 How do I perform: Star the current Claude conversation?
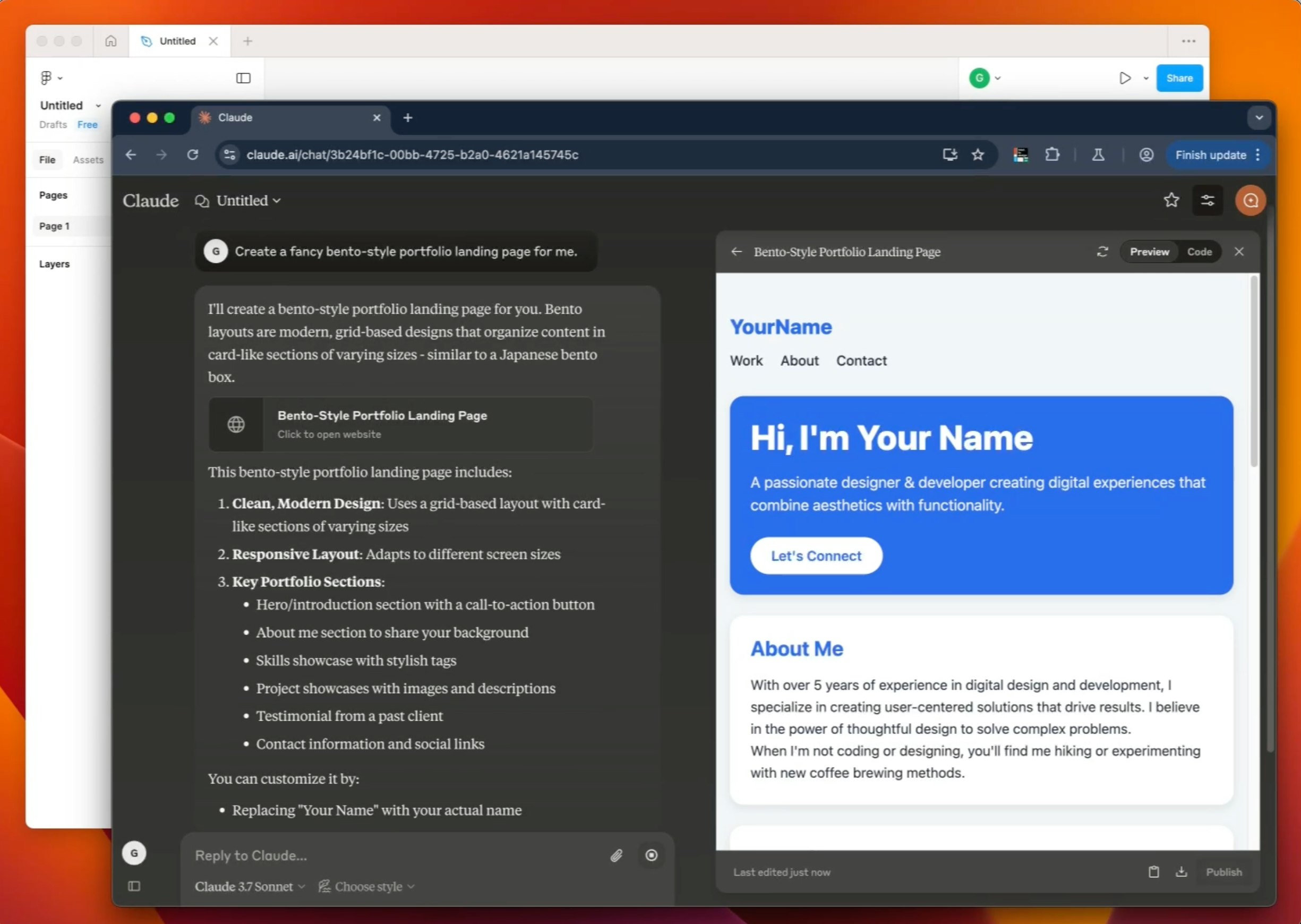(1172, 200)
